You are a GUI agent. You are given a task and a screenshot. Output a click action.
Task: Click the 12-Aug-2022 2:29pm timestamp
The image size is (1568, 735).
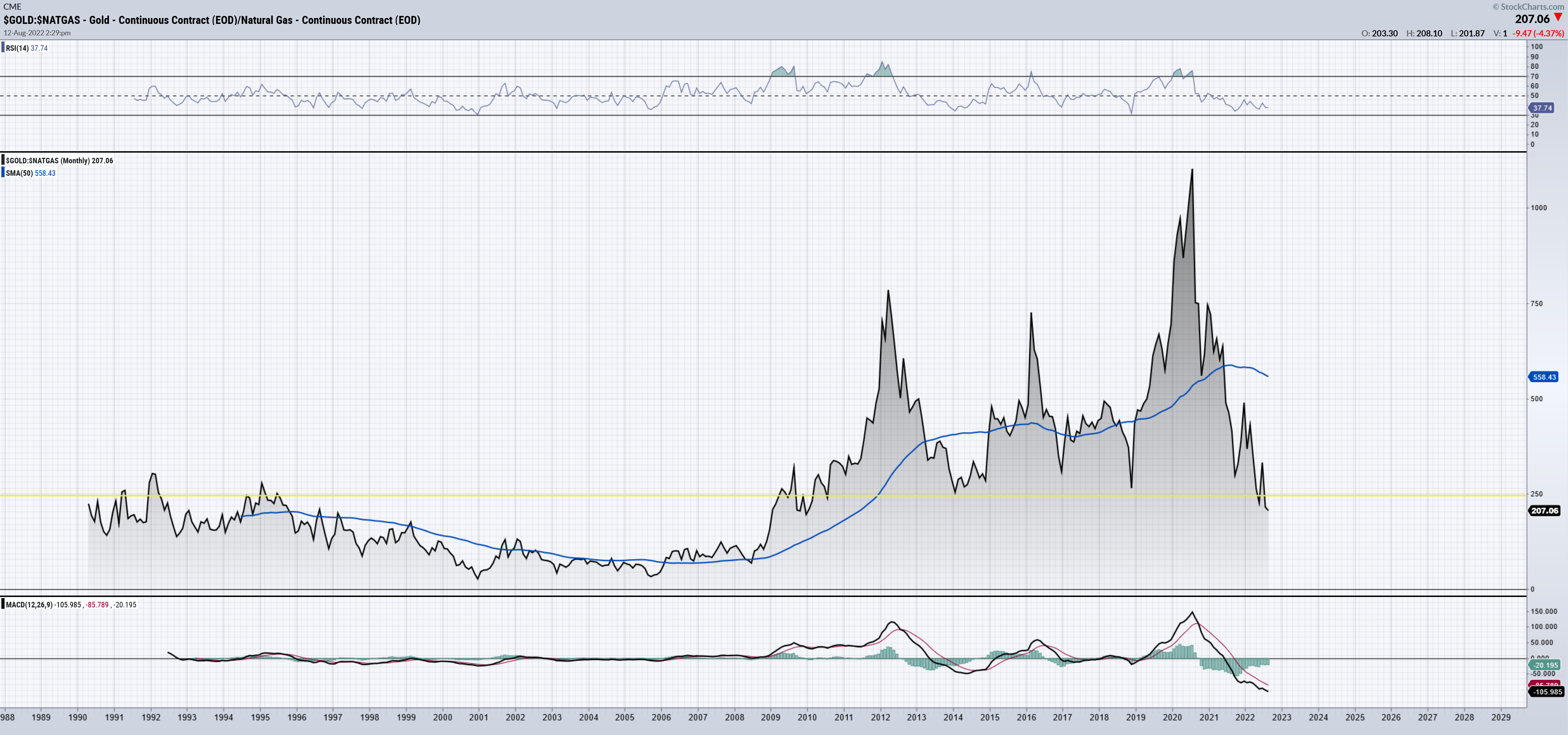(37, 33)
